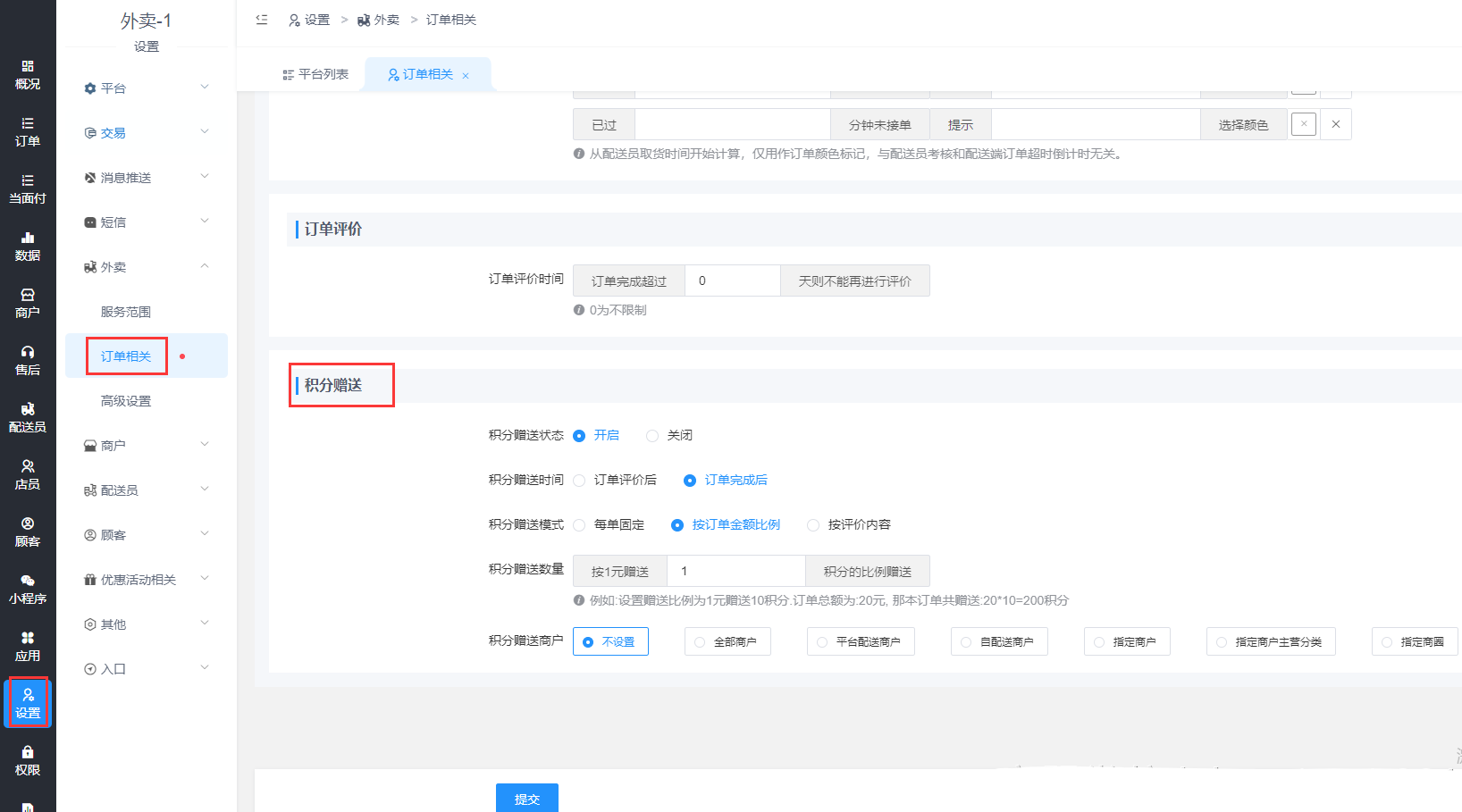Open the 小程序 mini-program section

28,590
